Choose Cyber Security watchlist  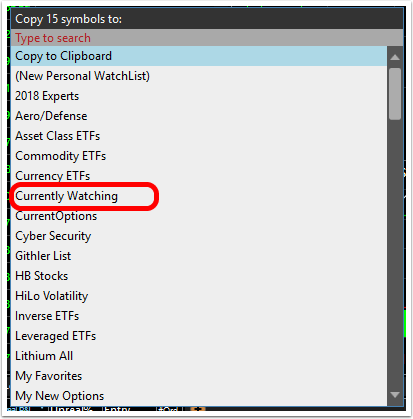pos(199,236)
